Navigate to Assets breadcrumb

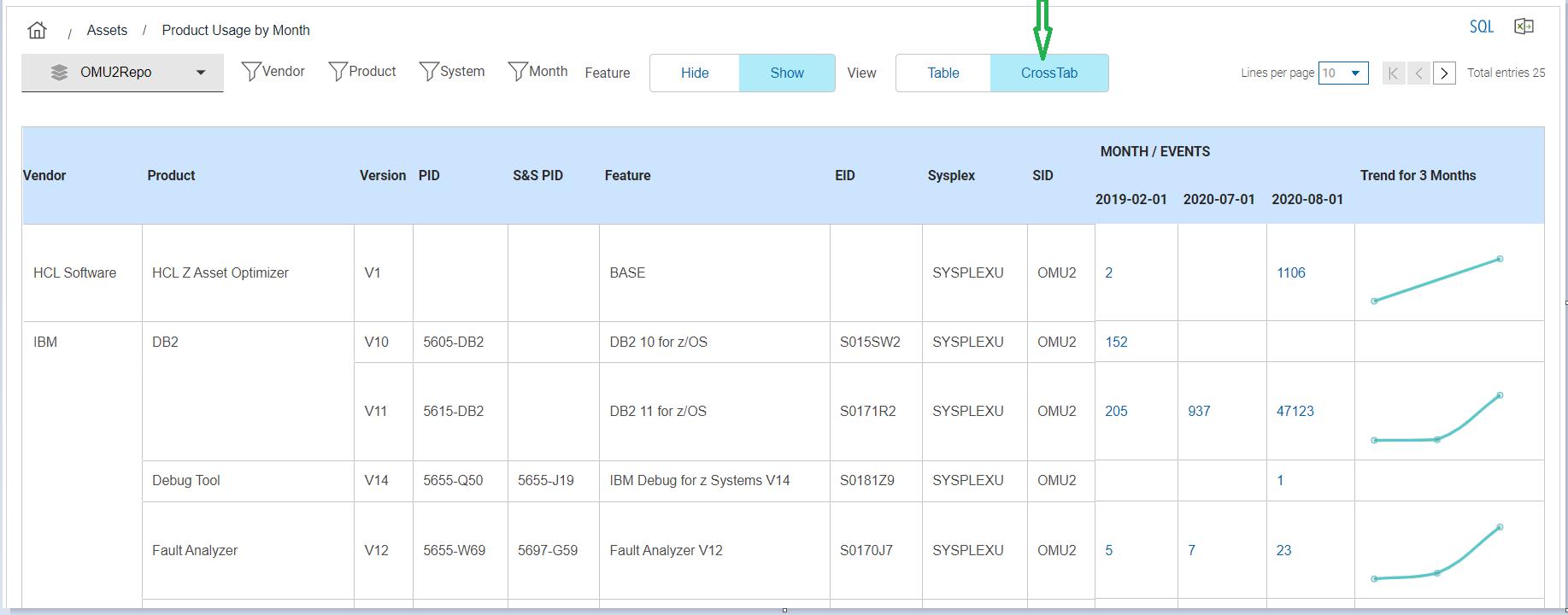click(107, 31)
